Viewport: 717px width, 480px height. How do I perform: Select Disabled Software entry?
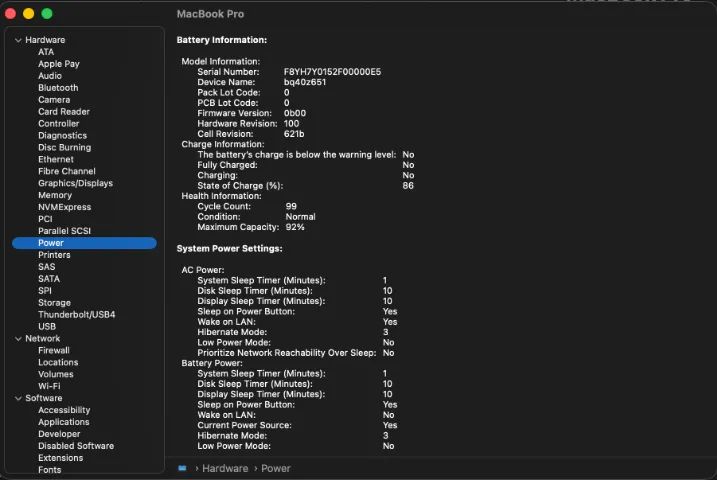point(76,446)
